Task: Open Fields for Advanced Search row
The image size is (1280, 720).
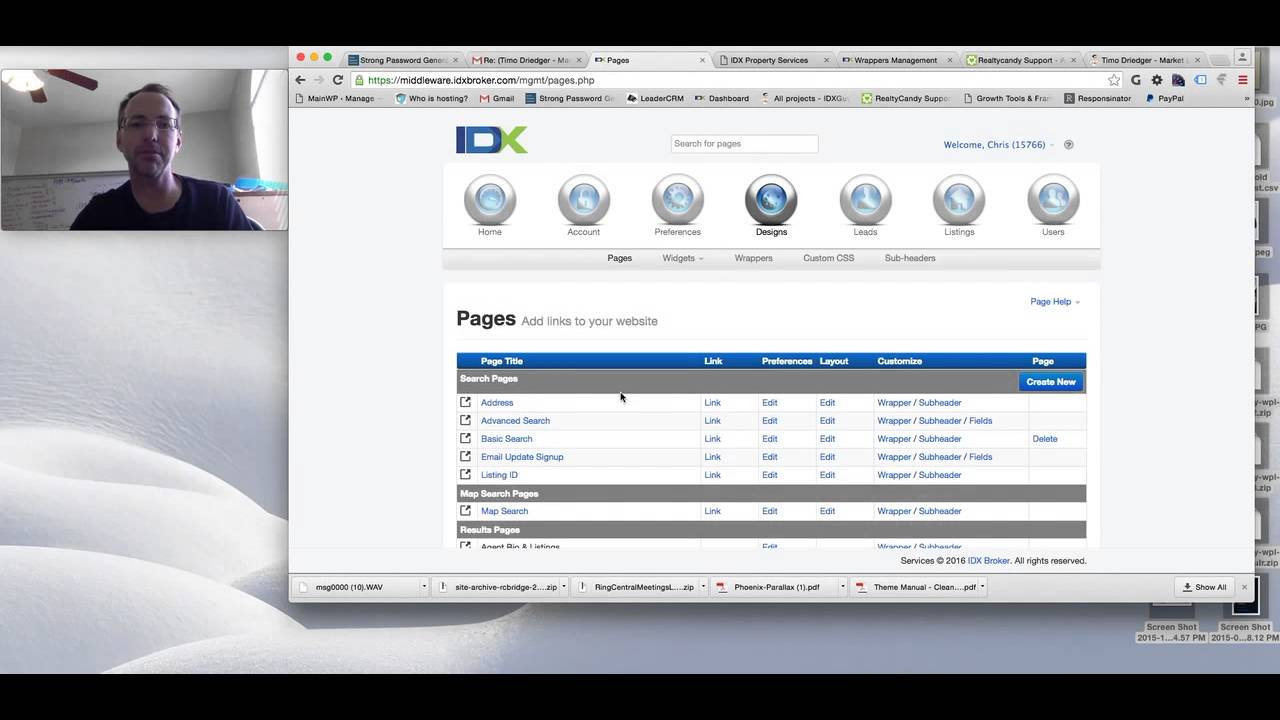Action: (980, 420)
